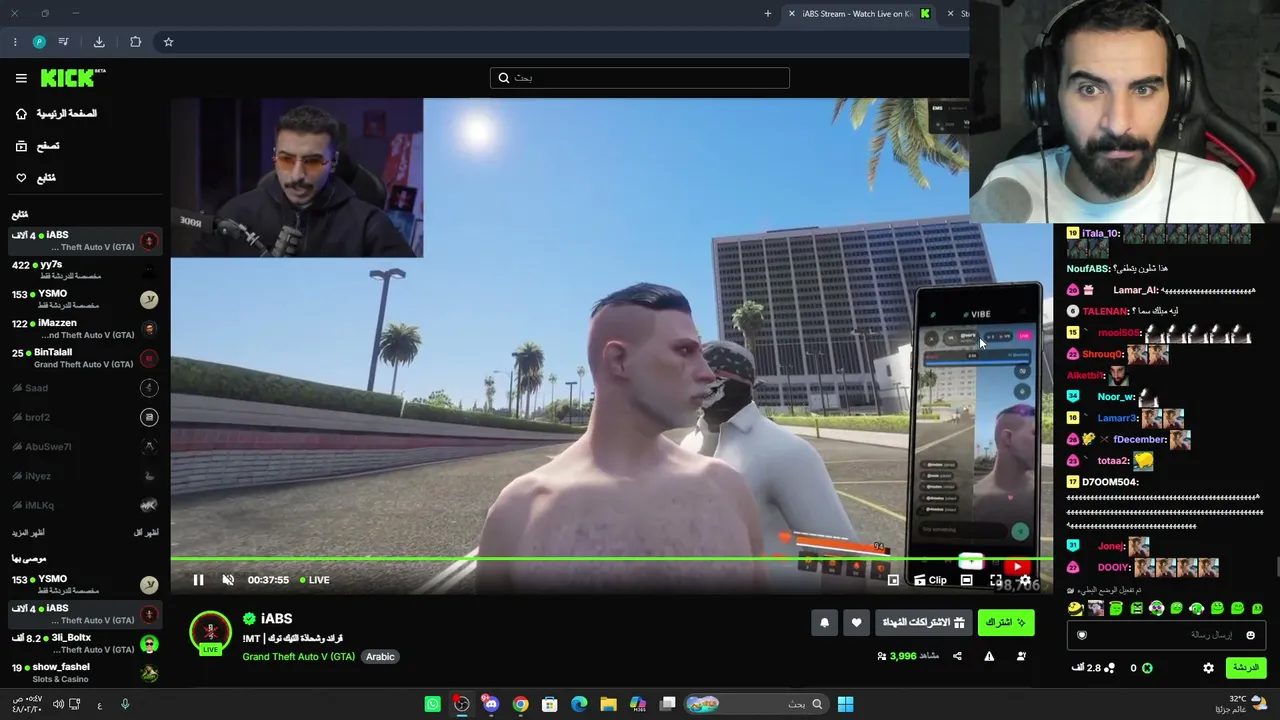Open Grand Theft Auto V category link
Viewport: 1280px width, 720px height.
point(298,657)
